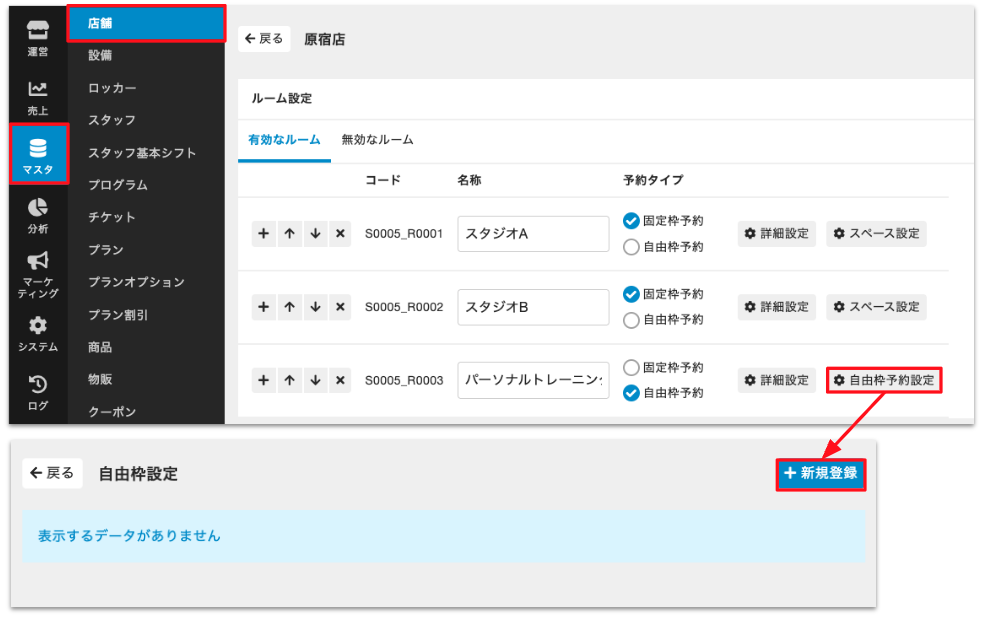
Task: Click 戻る button beside 自由枠設定
Action: [x=52, y=473]
